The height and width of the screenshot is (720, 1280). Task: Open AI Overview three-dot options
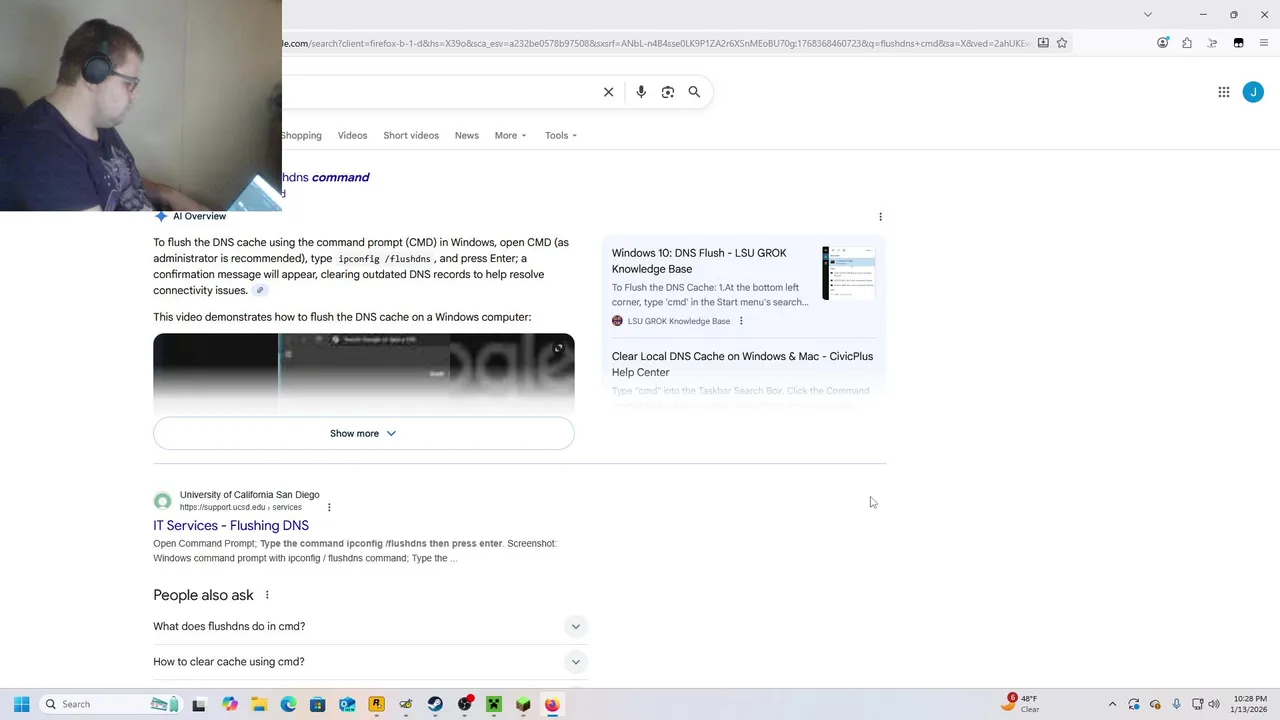click(x=880, y=217)
